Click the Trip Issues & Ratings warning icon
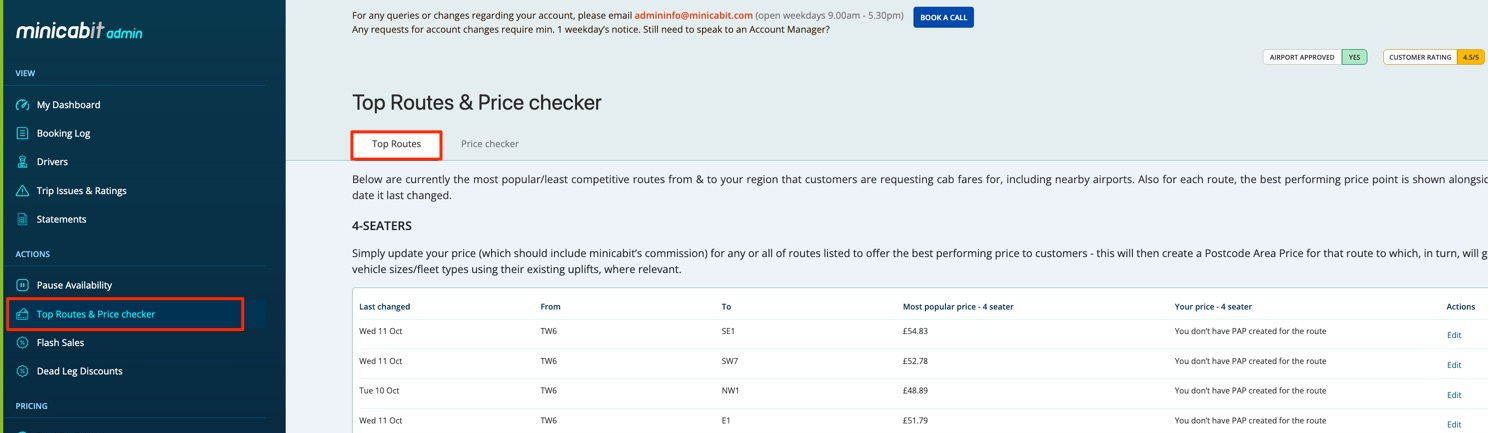This screenshot has height=433, width=1488. tap(22, 191)
